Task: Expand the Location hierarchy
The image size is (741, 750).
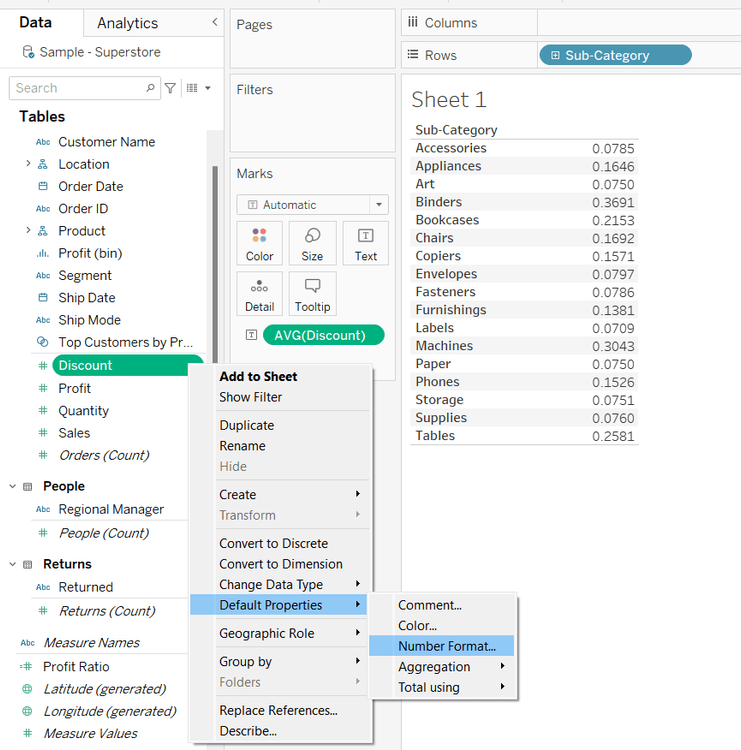Action: point(28,164)
